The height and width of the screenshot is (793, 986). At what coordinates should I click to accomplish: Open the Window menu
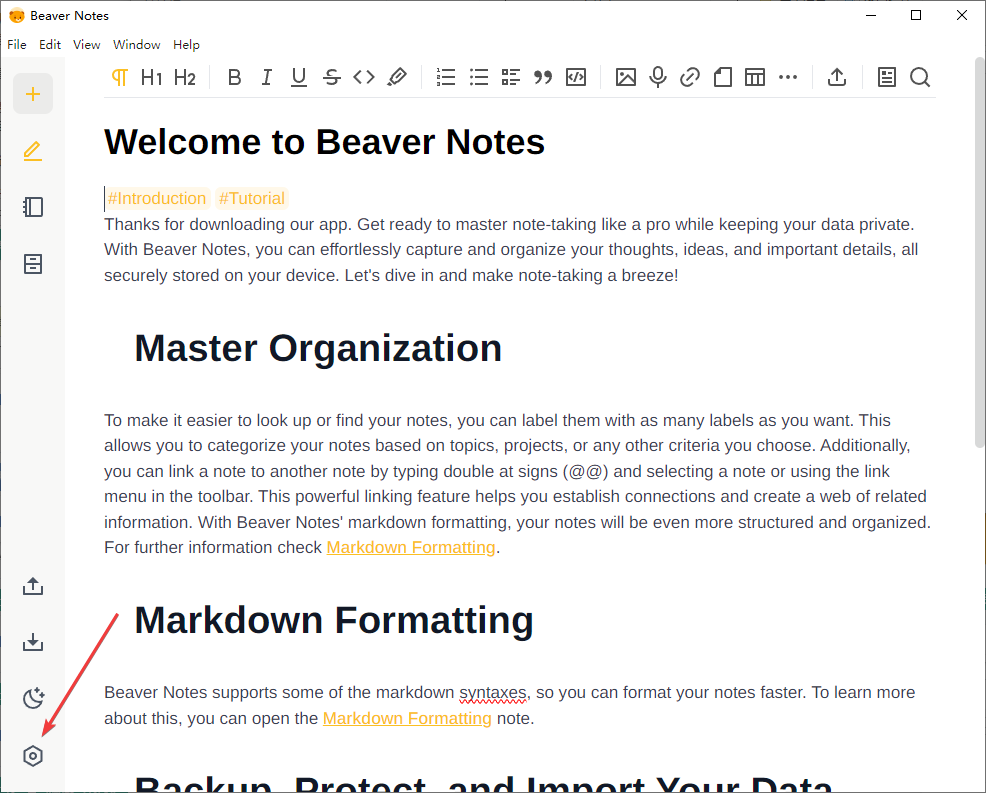click(x=136, y=45)
